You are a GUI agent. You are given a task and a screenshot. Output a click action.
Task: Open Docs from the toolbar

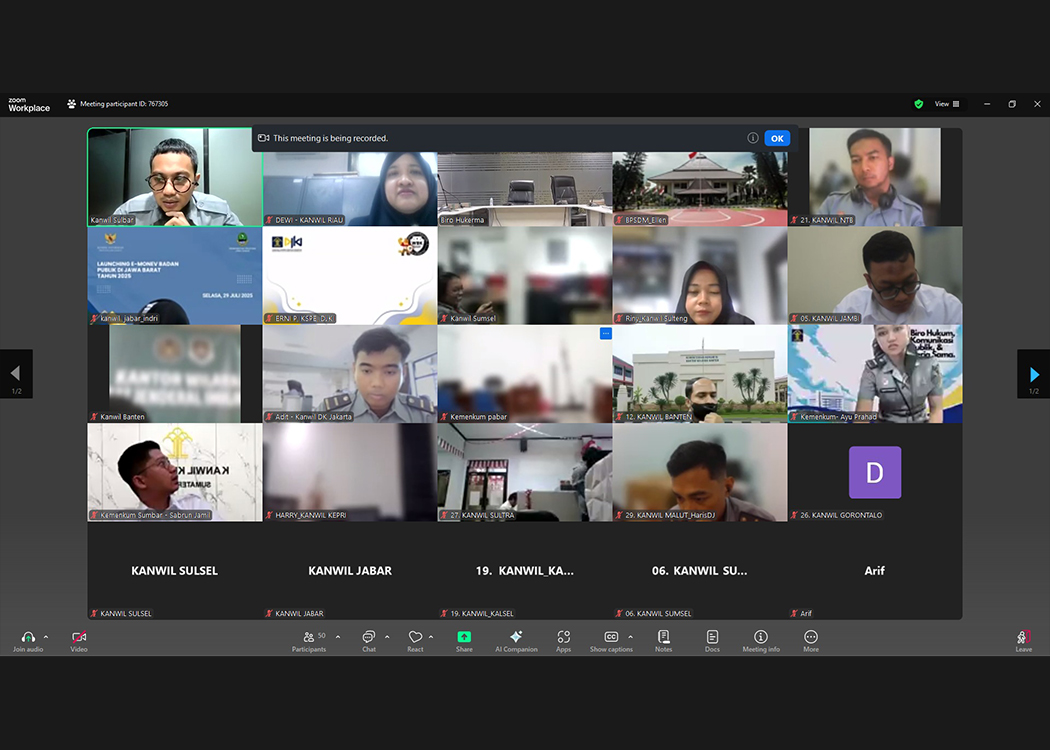point(712,638)
